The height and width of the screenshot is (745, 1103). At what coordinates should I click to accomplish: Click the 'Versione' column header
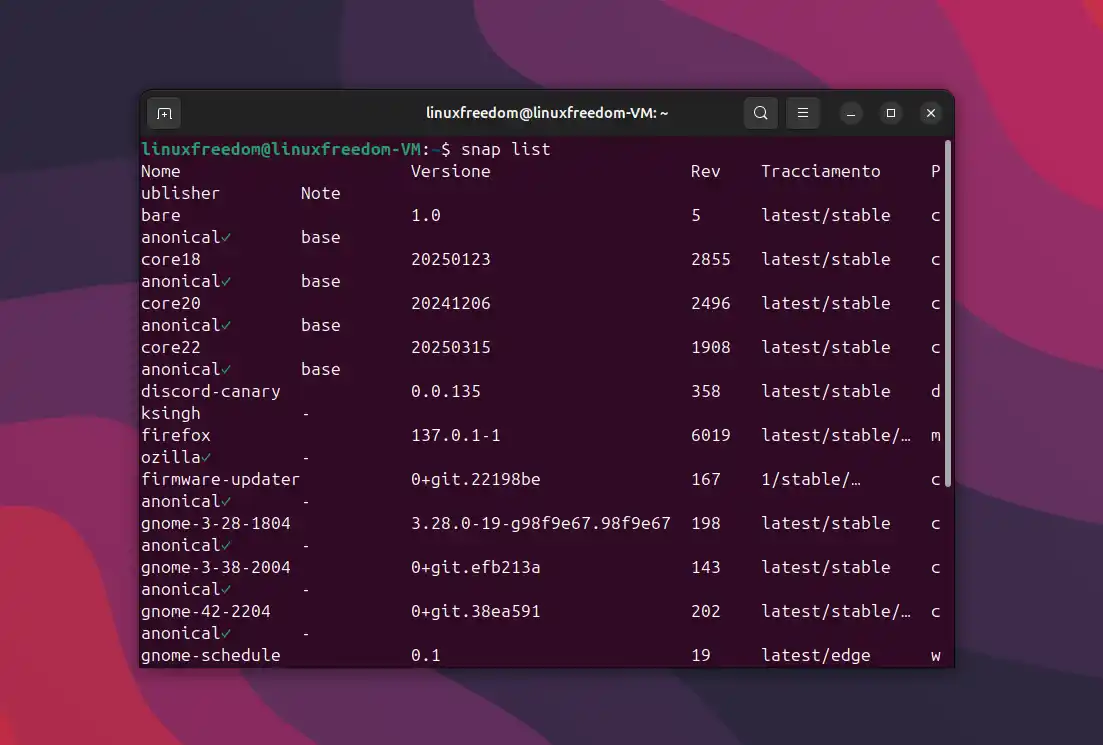point(450,171)
